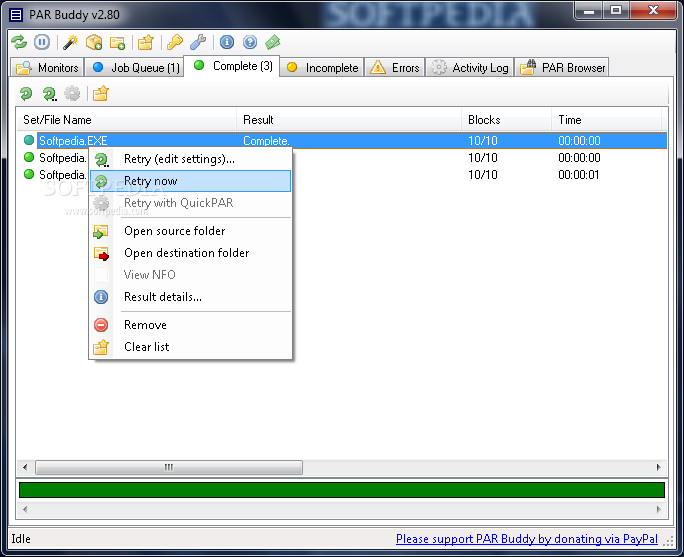Click the donate via PayPal link

527,539
